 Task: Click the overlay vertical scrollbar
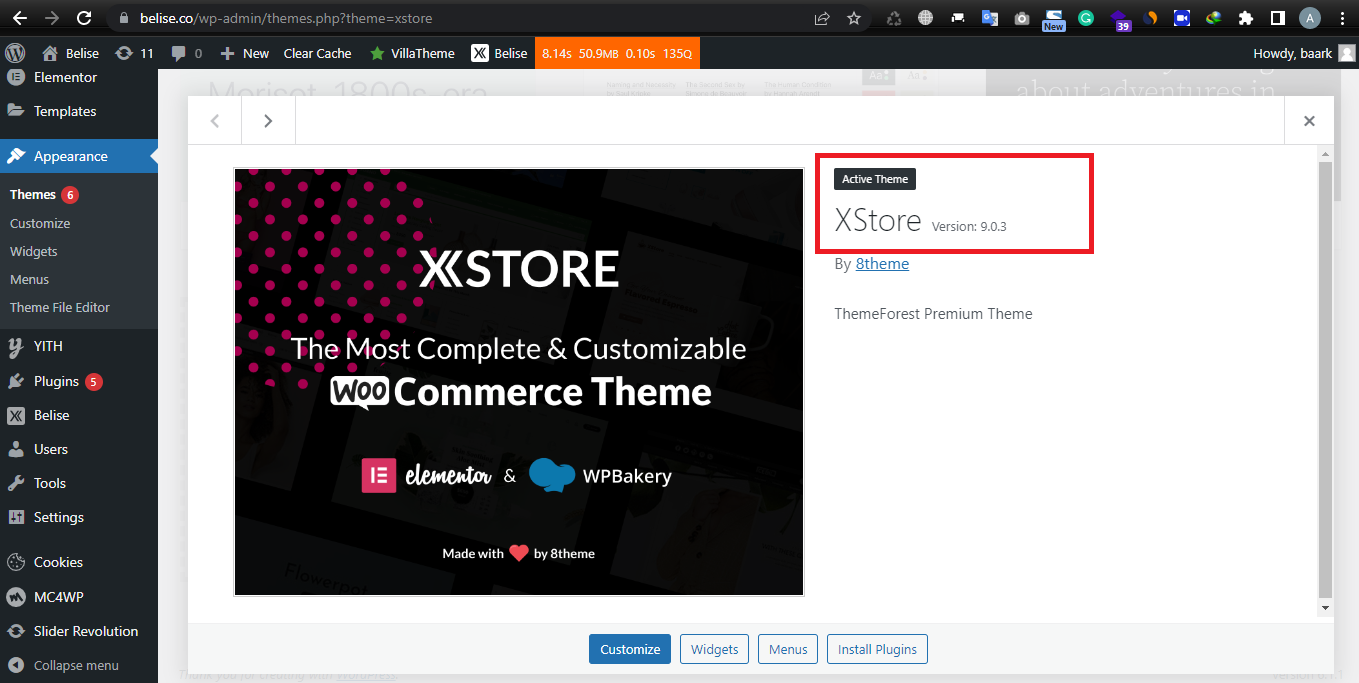coord(1326,378)
